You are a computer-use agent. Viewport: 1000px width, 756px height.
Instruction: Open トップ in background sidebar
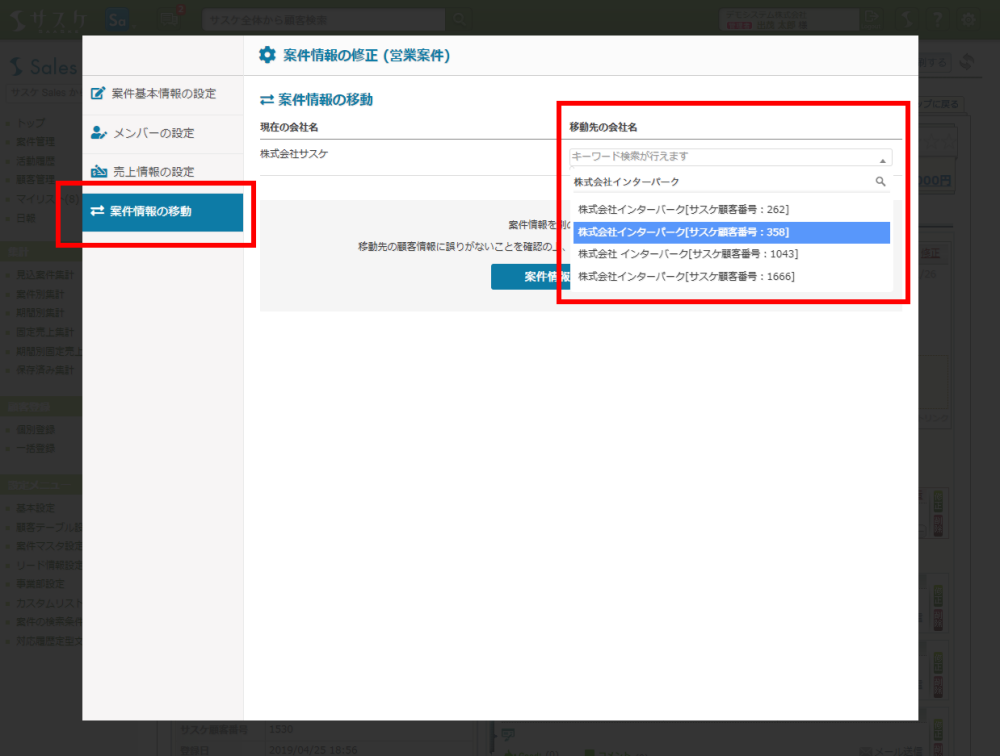[x=31, y=122]
